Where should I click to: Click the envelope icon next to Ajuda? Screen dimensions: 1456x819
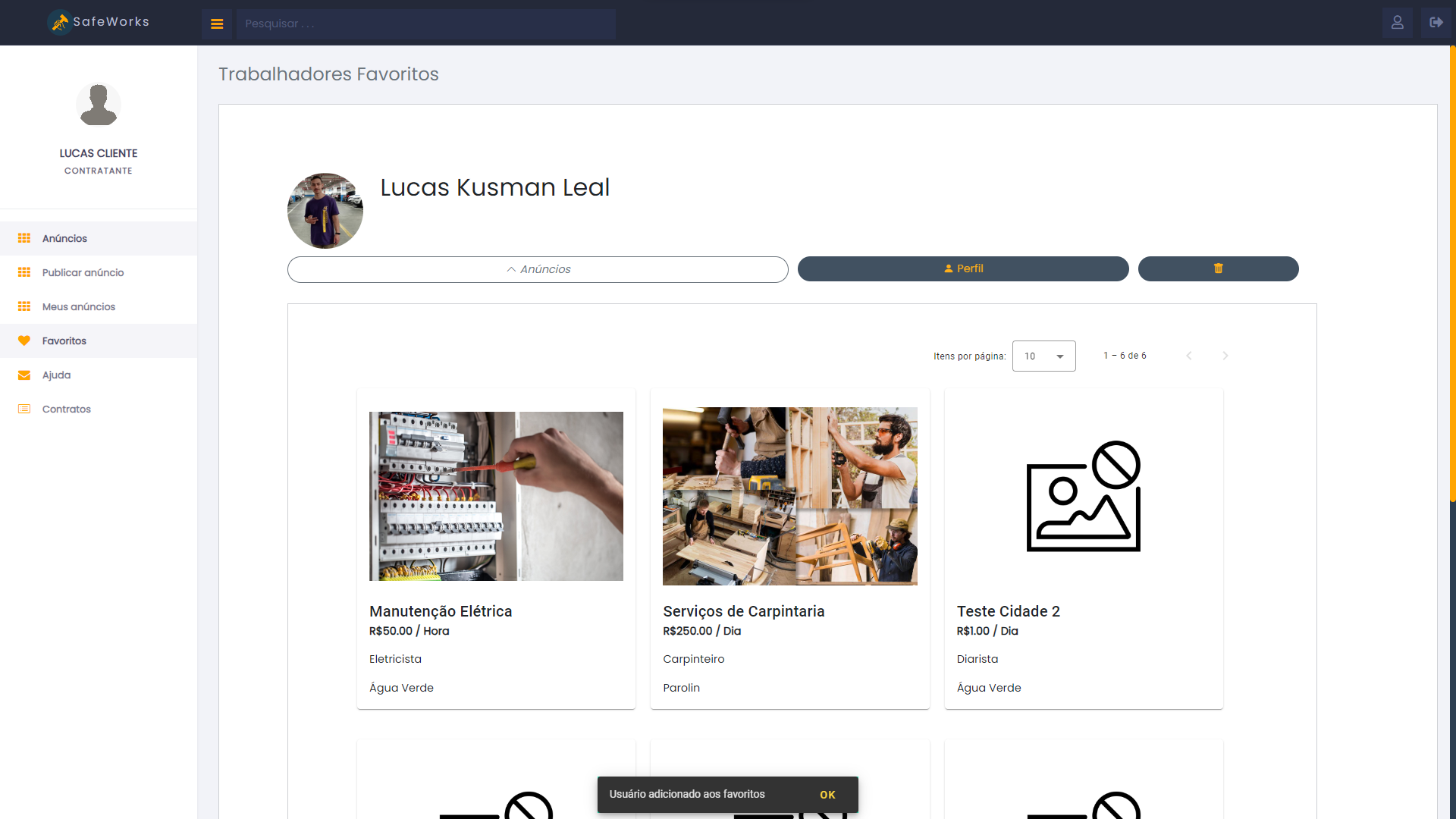[24, 375]
